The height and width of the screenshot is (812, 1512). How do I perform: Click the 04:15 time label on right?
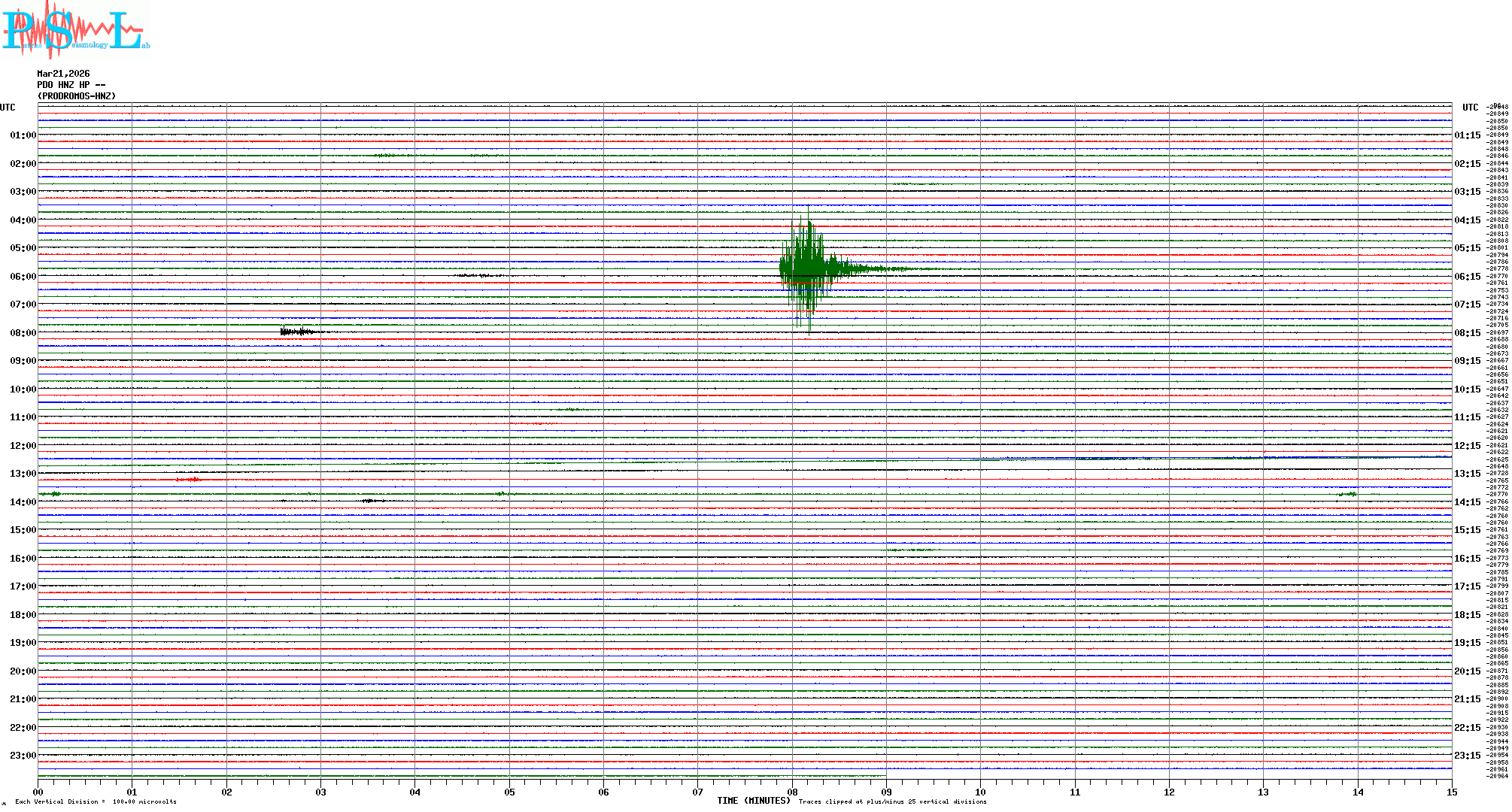pos(1467,220)
